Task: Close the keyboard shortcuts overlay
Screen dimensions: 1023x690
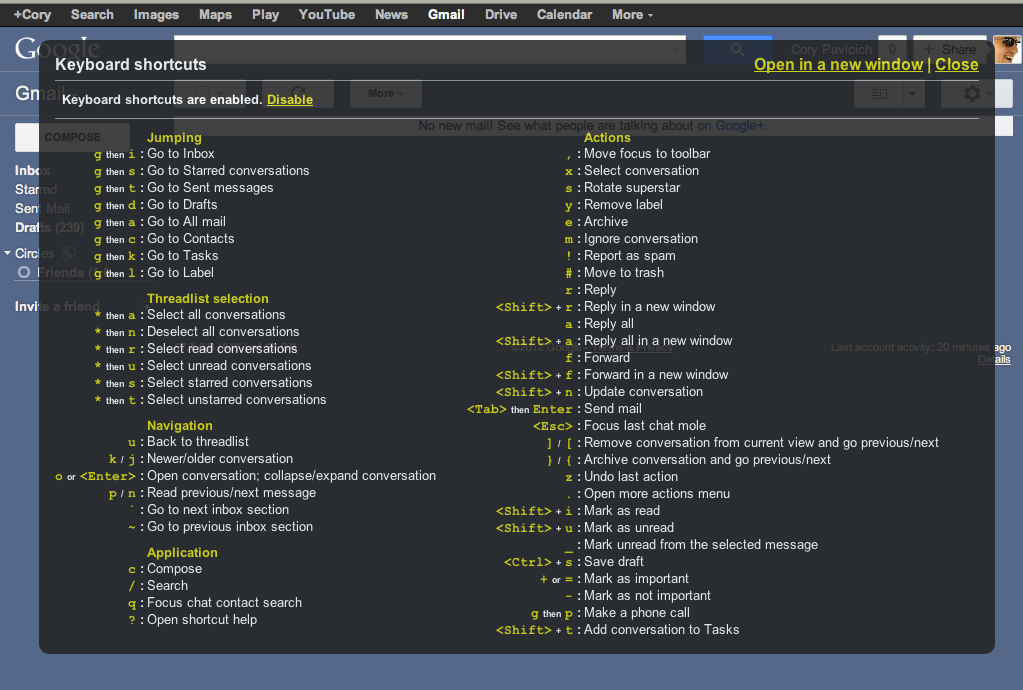Action: 956,65
